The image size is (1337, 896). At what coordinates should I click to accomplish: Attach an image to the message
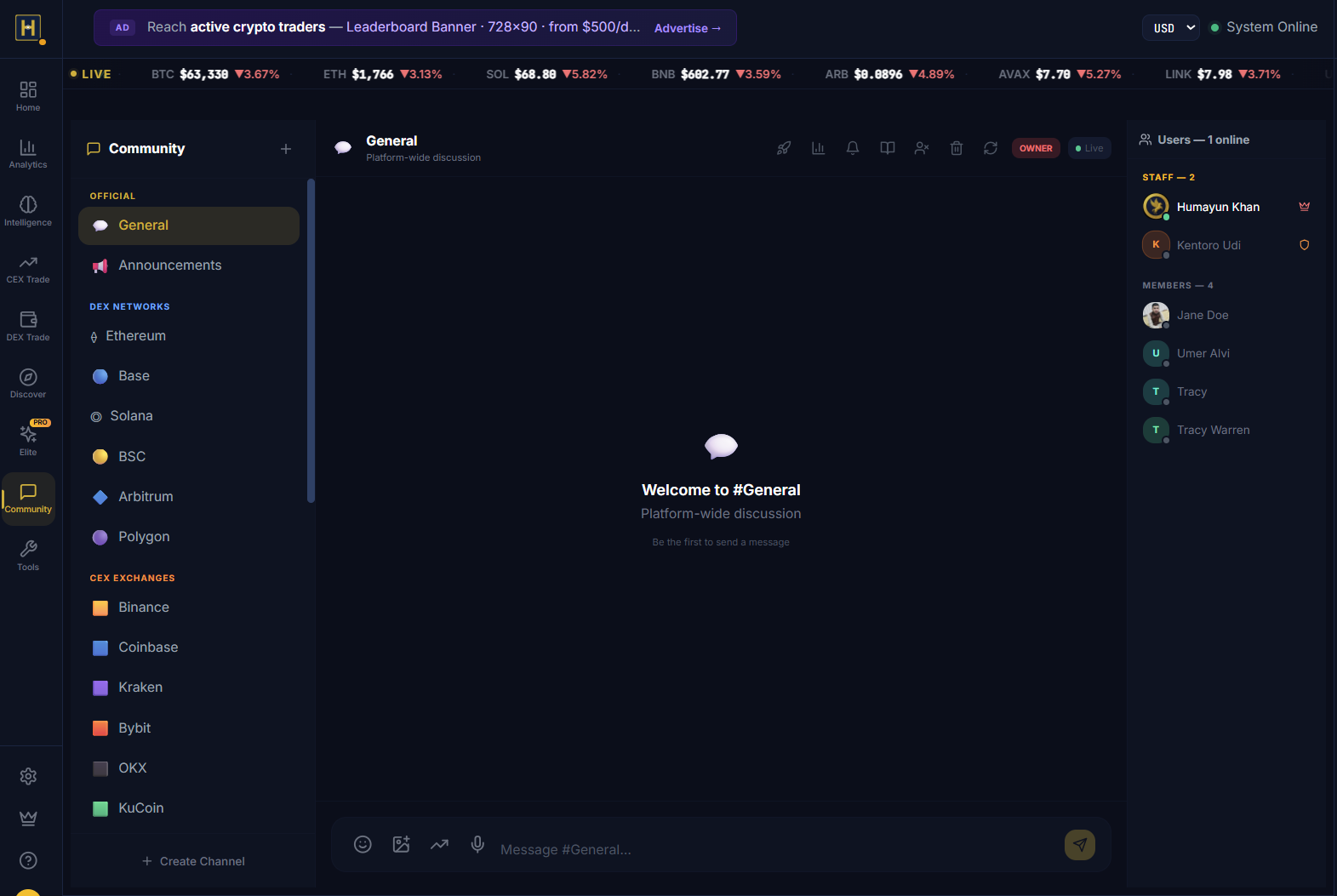(x=401, y=844)
